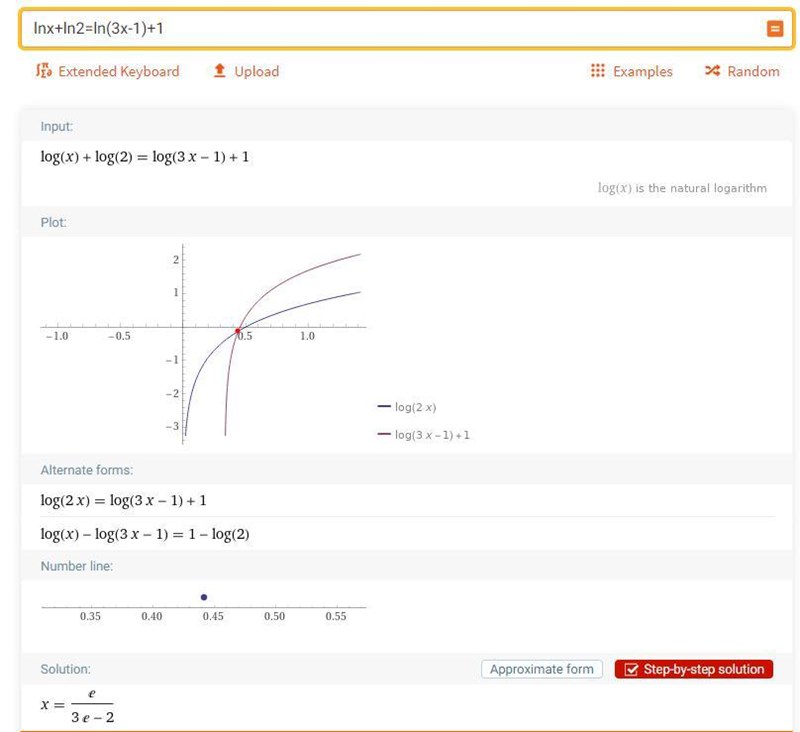
Task: Click the Examples grid icon
Action: [x=598, y=71]
